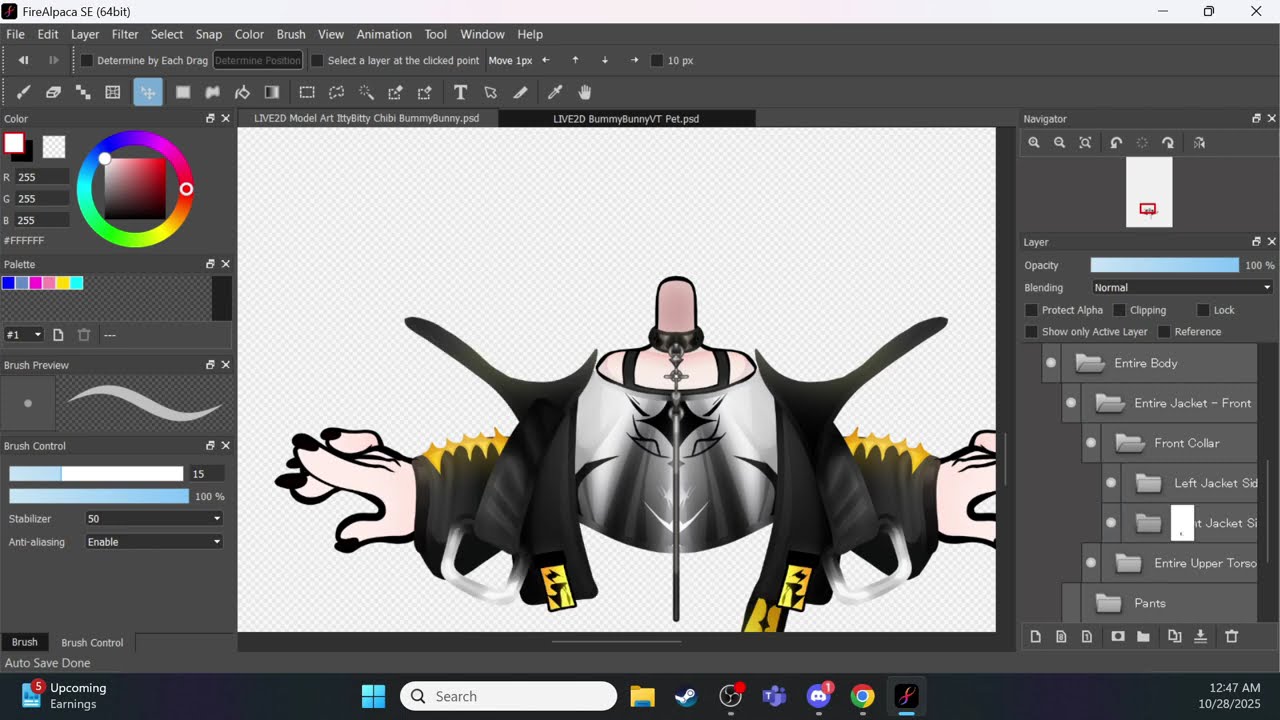Screen dimensions: 1280x720
Task: Enable Select a layer at clicked point
Action: [x=317, y=60]
